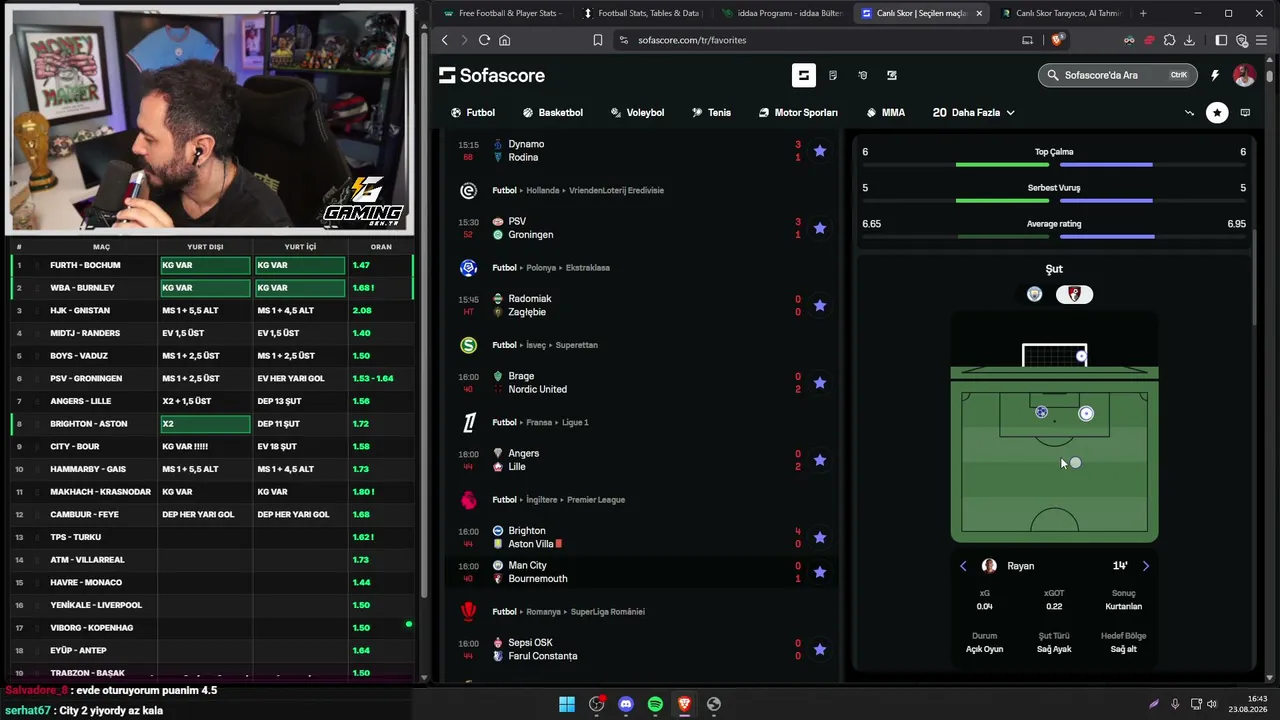Viewport: 1280px width, 720px height.
Task: Open the PSV vs Groningen match row
Action: [640, 228]
